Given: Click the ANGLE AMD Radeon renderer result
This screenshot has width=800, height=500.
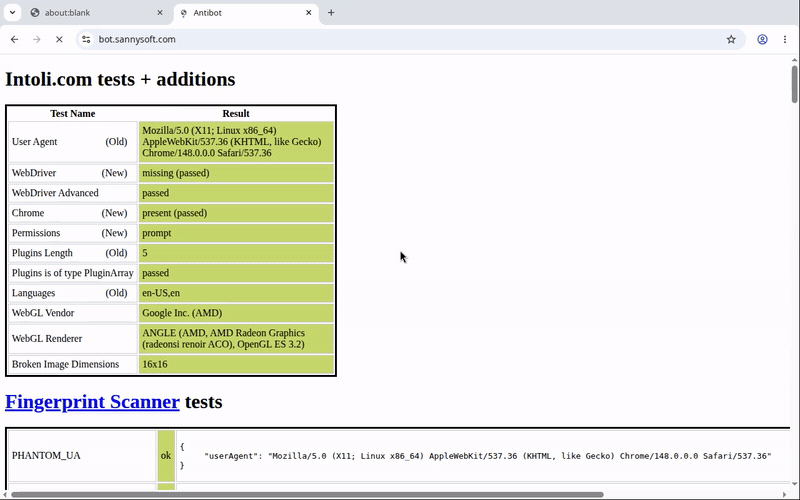Looking at the screenshot, I should click(x=236, y=339).
